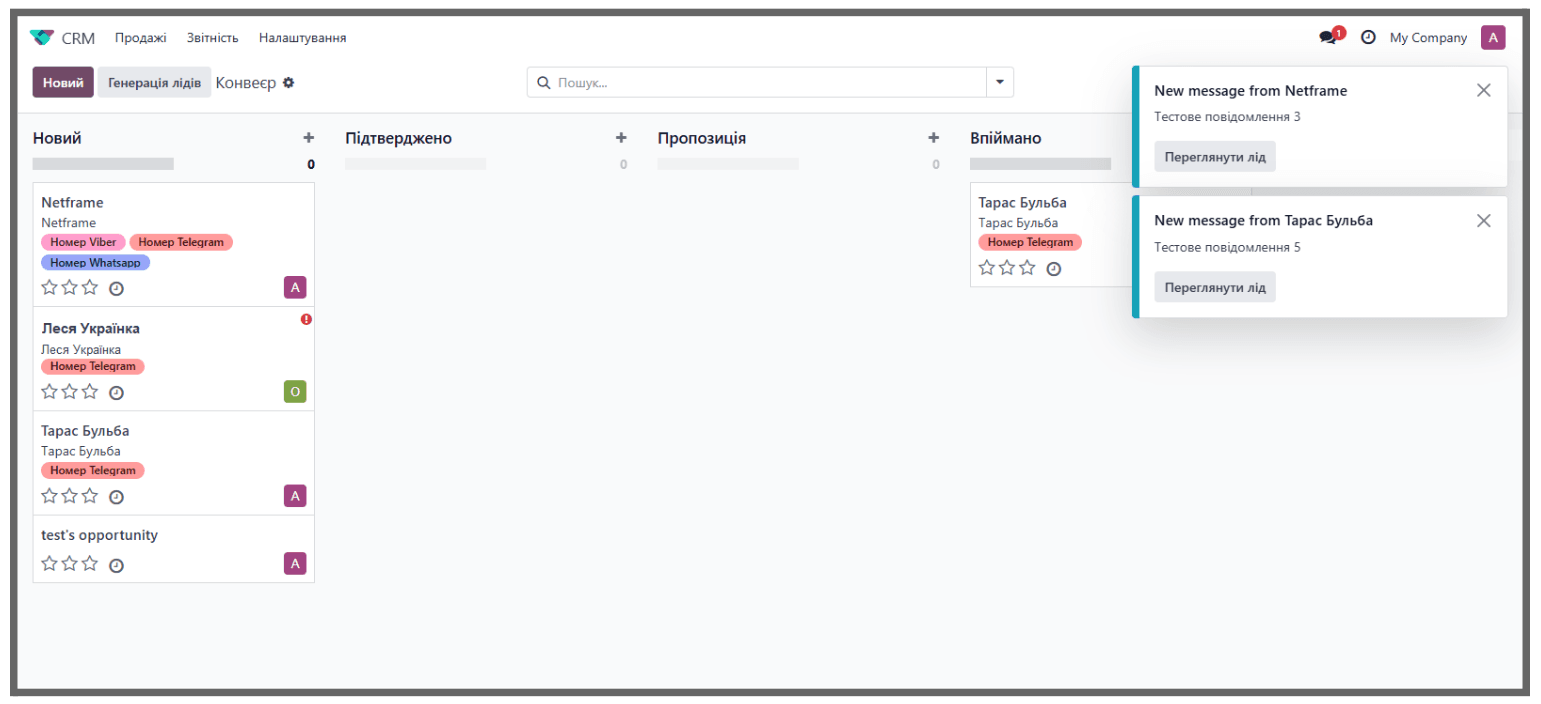This screenshot has width=1541, height=704.
Task: Close the Netframe message notification
Action: [1483, 90]
